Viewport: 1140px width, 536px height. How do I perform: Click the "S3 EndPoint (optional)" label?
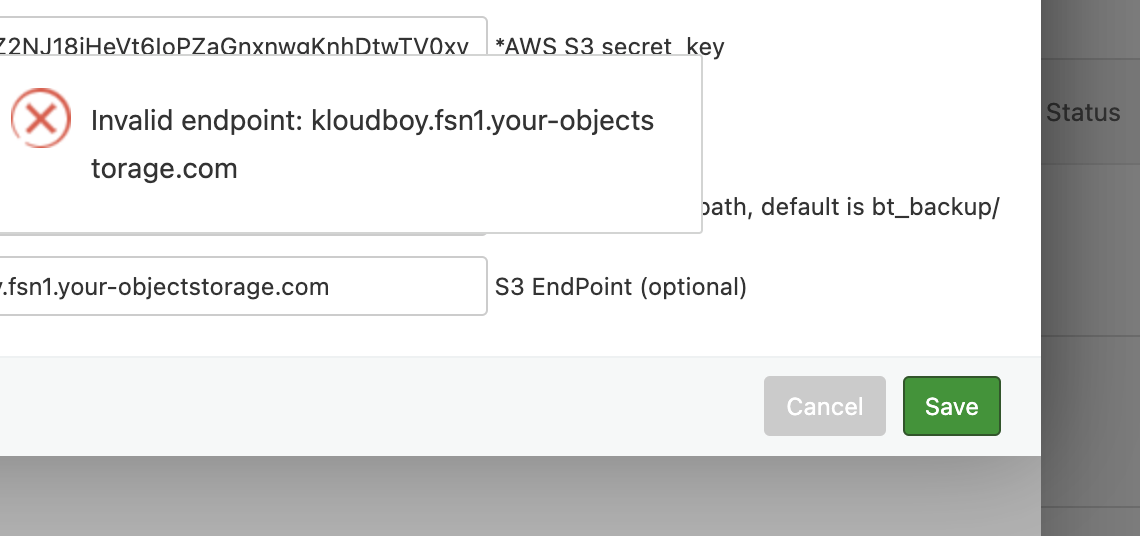(x=620, y=287)
